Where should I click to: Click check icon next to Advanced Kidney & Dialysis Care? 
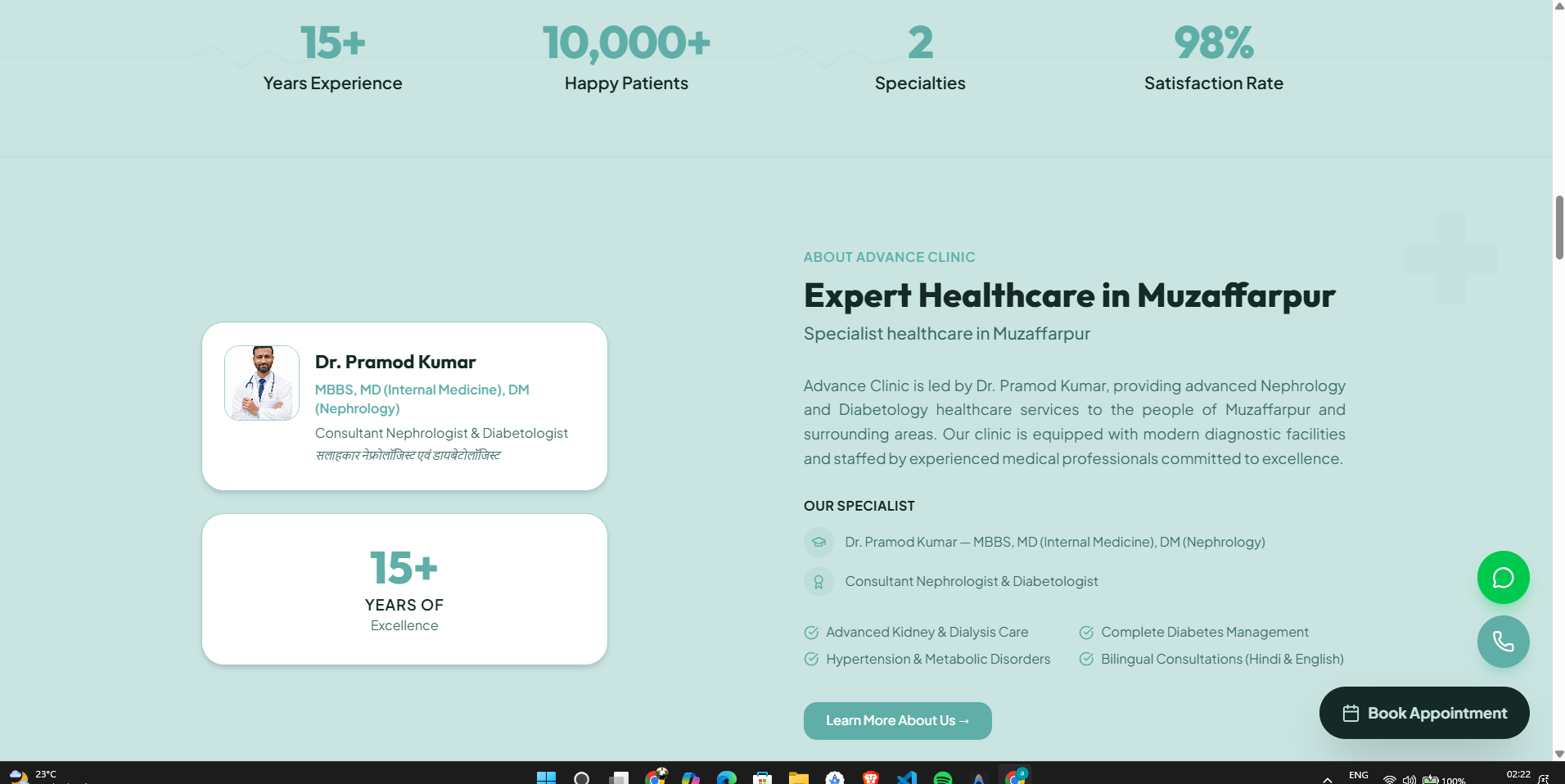811,633
